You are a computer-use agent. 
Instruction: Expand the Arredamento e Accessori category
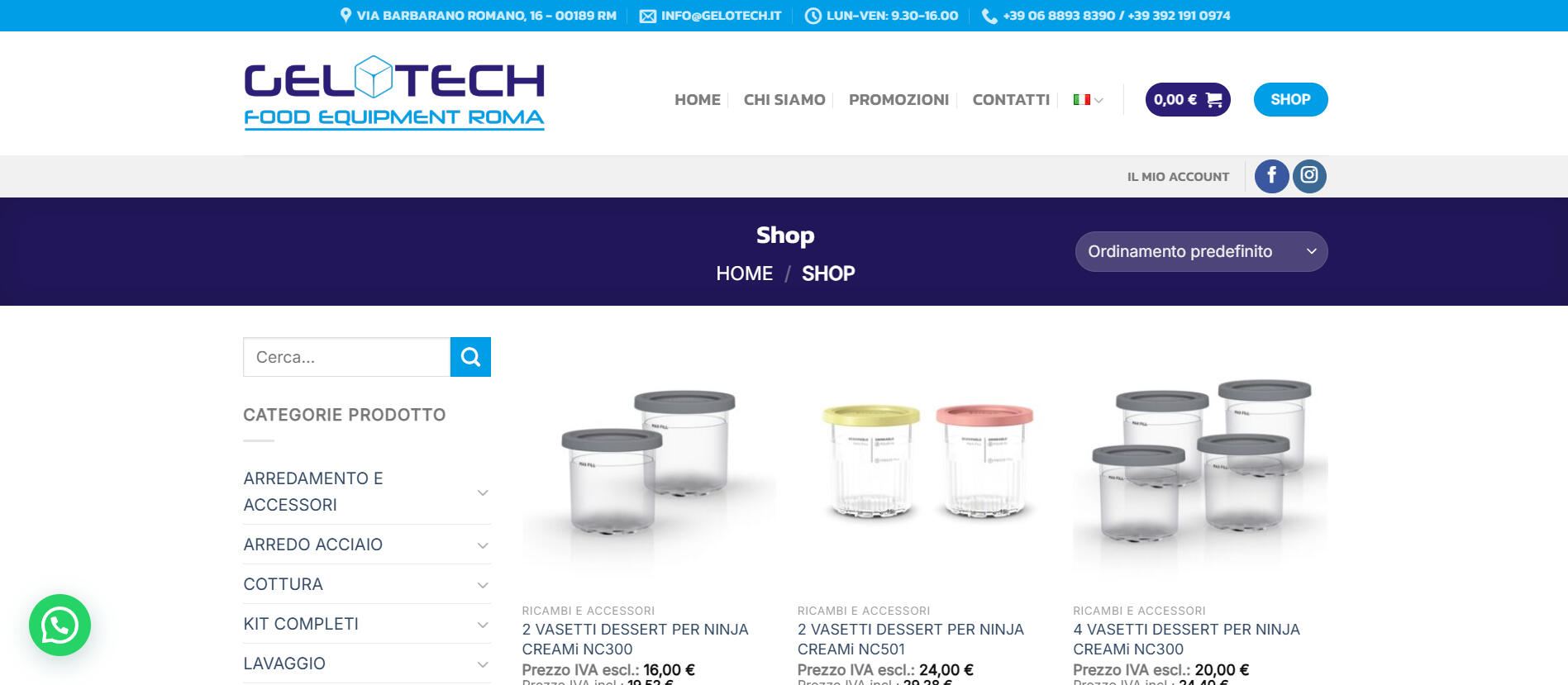pyautogui.click(x=484, y=492)
